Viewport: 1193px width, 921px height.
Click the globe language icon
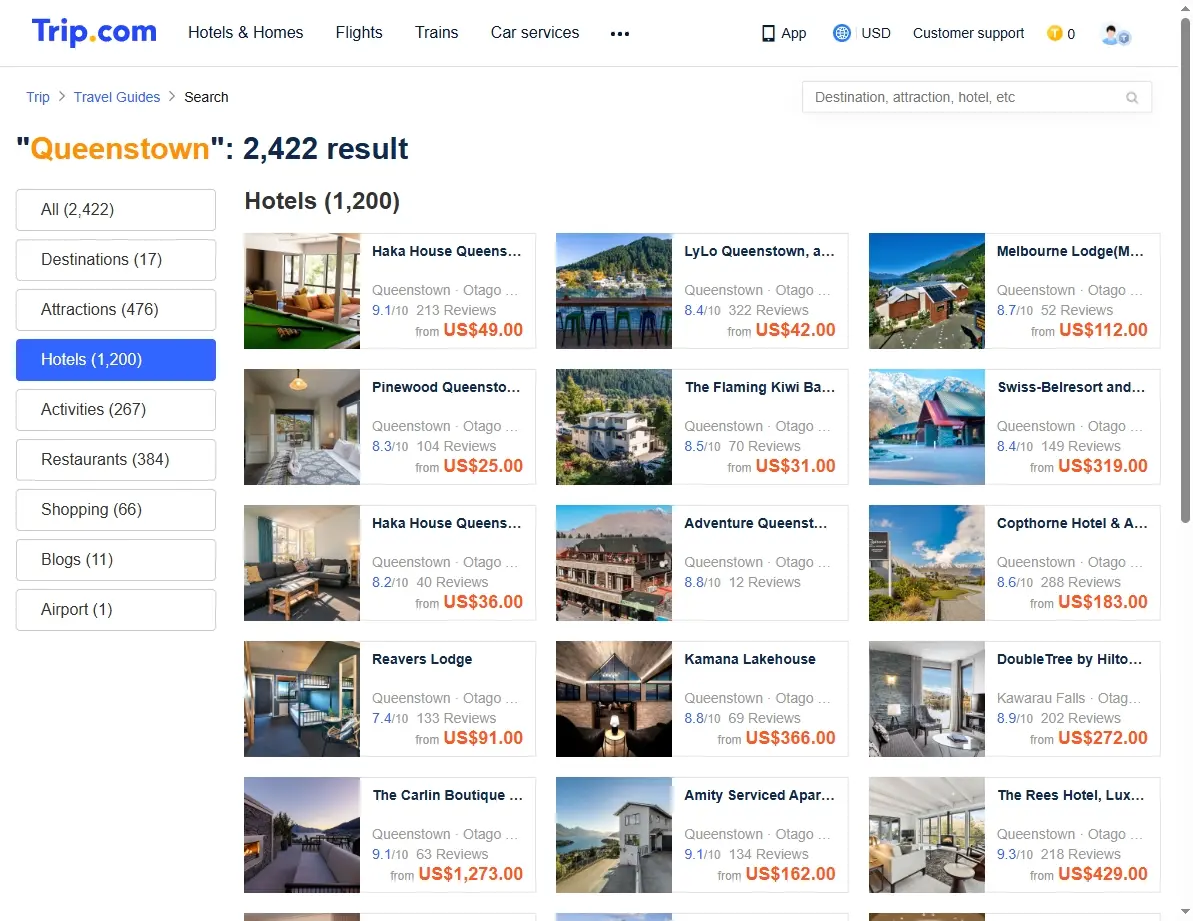(x=841, y=33)
